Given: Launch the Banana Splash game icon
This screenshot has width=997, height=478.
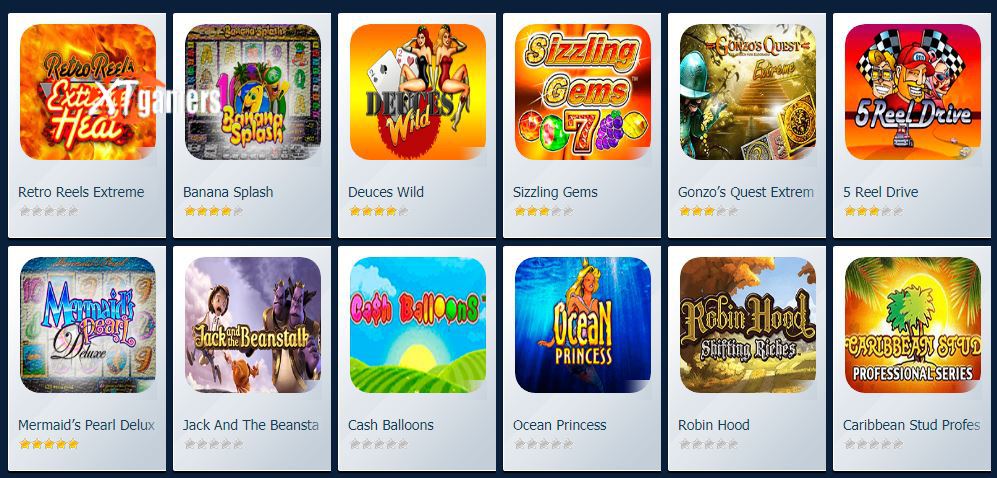Looking at the screenshot, I should point(253,92).
